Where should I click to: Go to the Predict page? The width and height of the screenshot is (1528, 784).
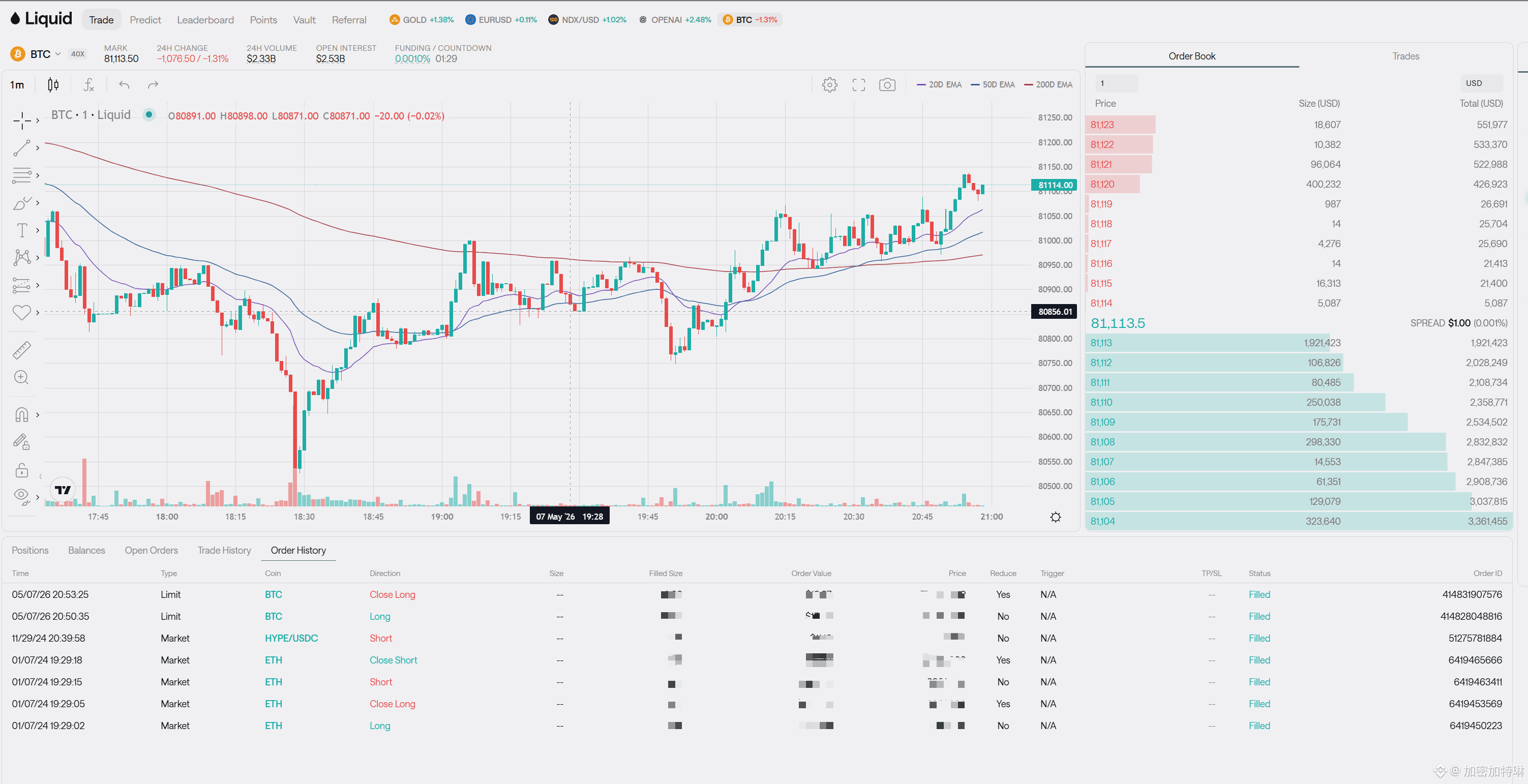(x=145, y=19)
